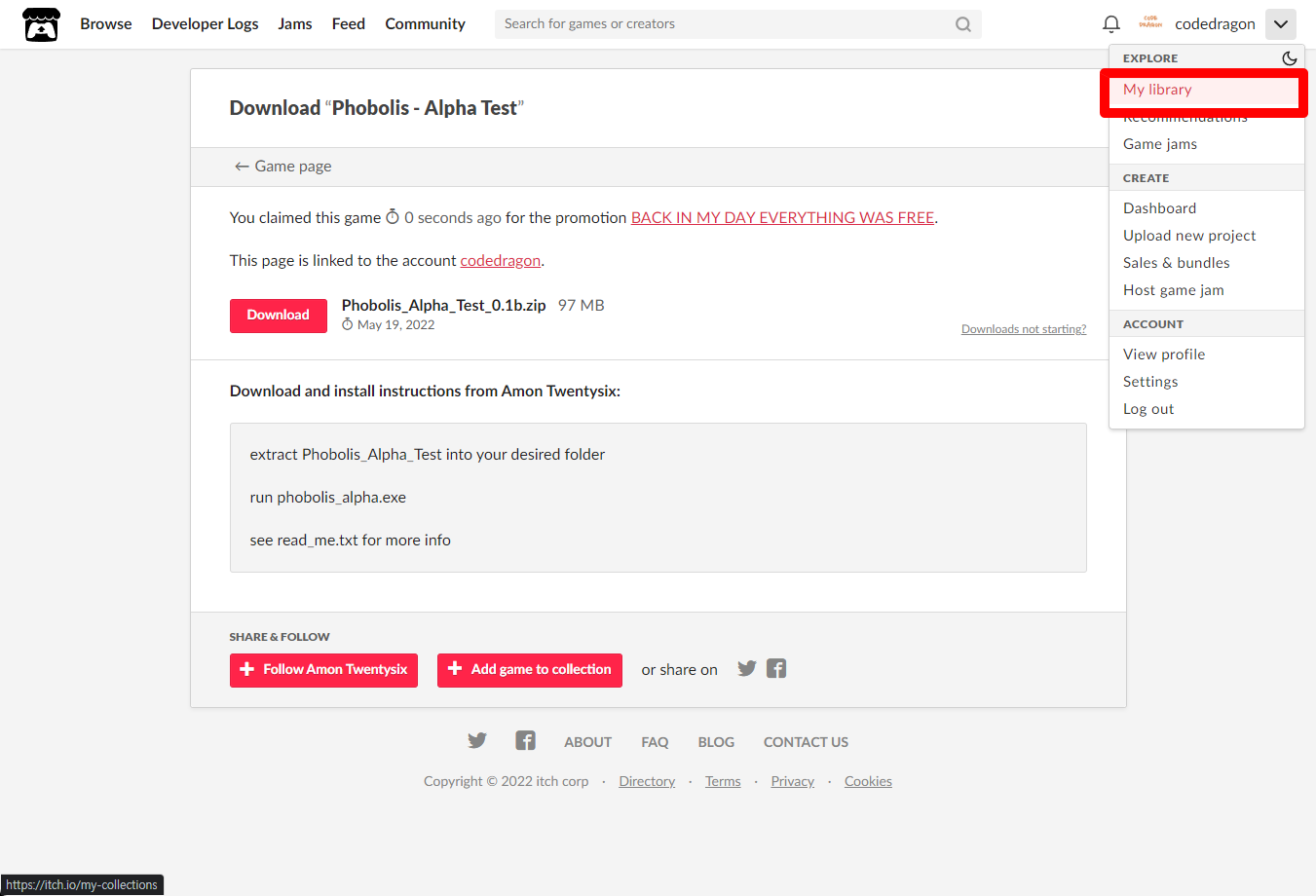Click the Phobolis_Alpha_Test_0.1b.zip file name

click(x=443, y=306)
